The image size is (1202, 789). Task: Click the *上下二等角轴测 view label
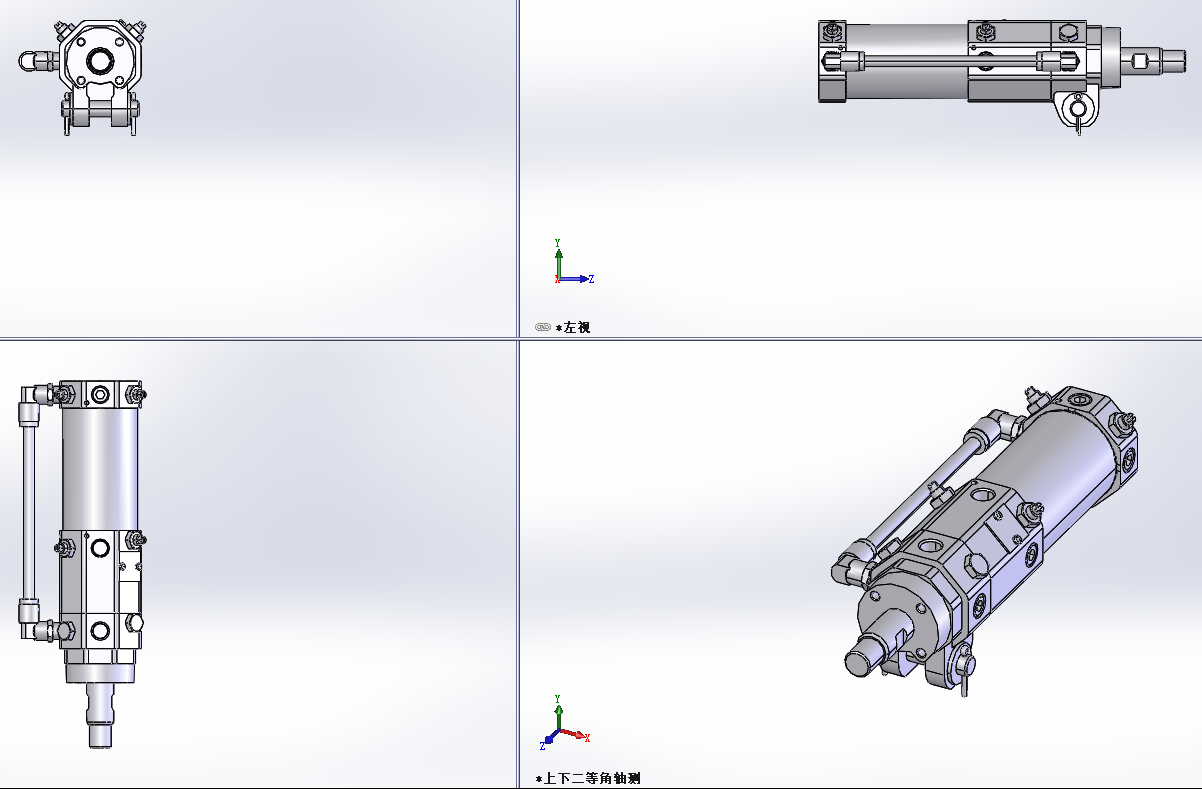[x=587, y=778]
